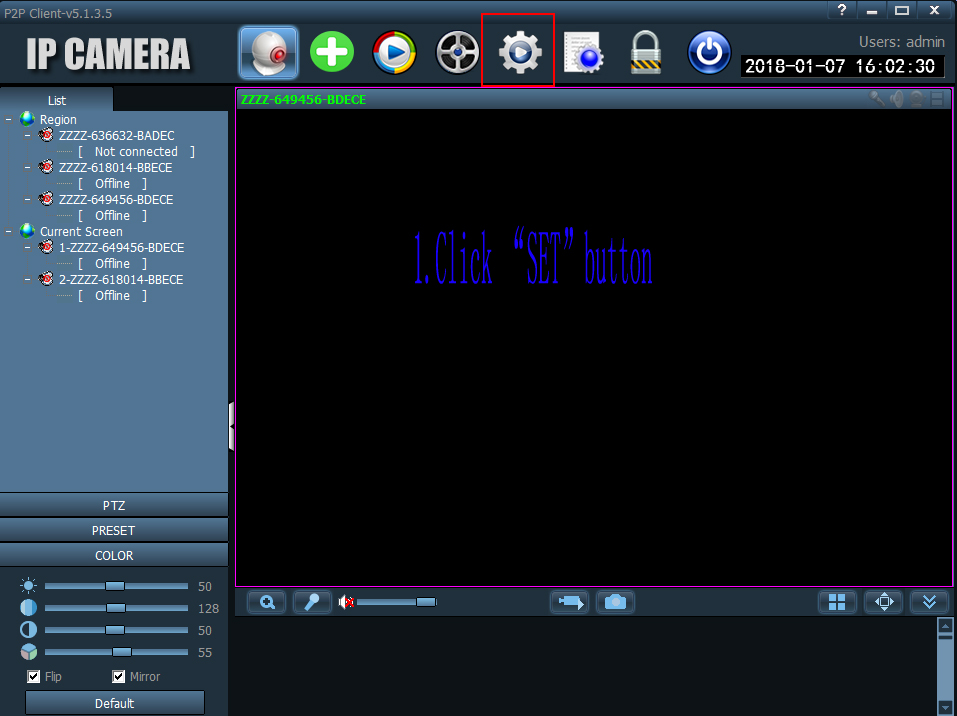The height and width of the screenshot is (716, 957).
Task: Click the Default color reset button
Action: tap(114, 703)
